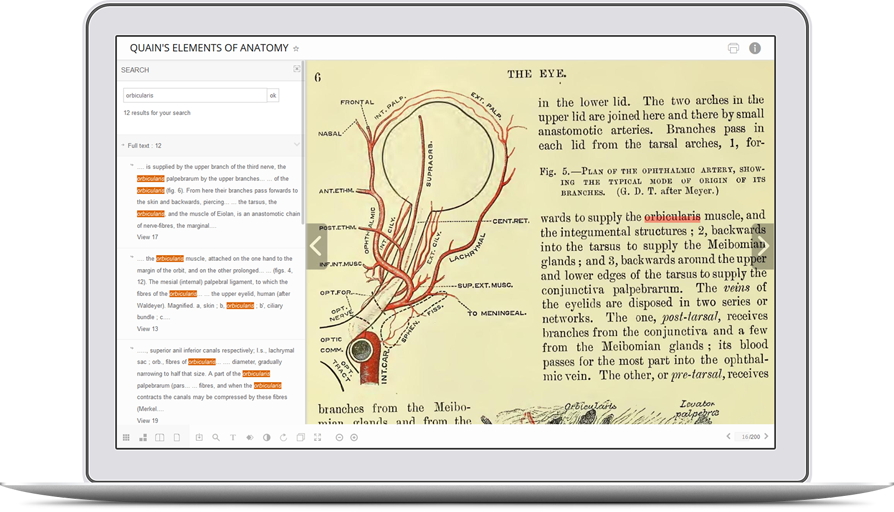Image resolution: width=894 pixels, height=512 pixels.
Task: Click the SEARCH panel heading
Action: coord(135,70)
